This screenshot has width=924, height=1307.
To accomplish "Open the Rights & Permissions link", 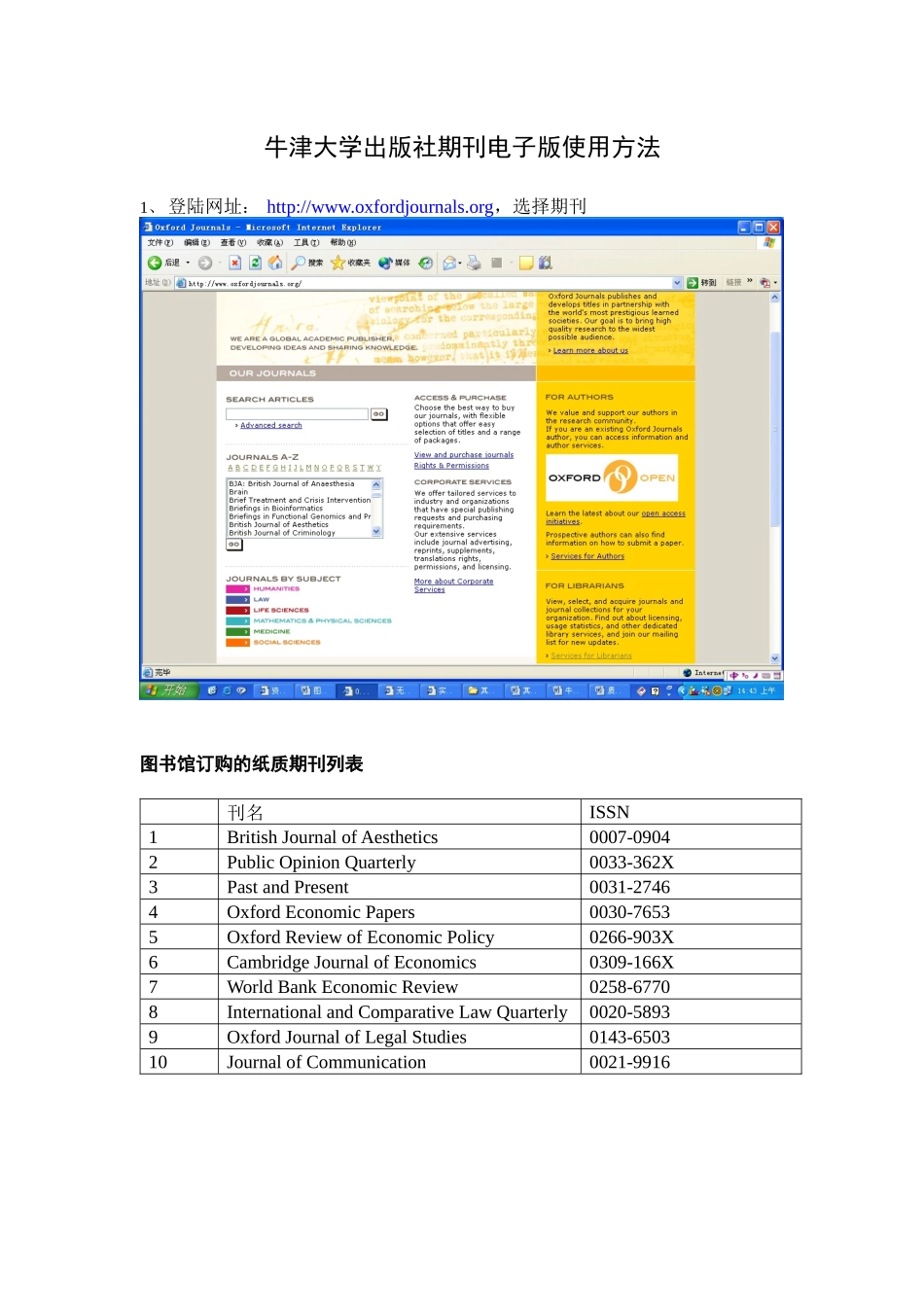I will click(451, 465).
